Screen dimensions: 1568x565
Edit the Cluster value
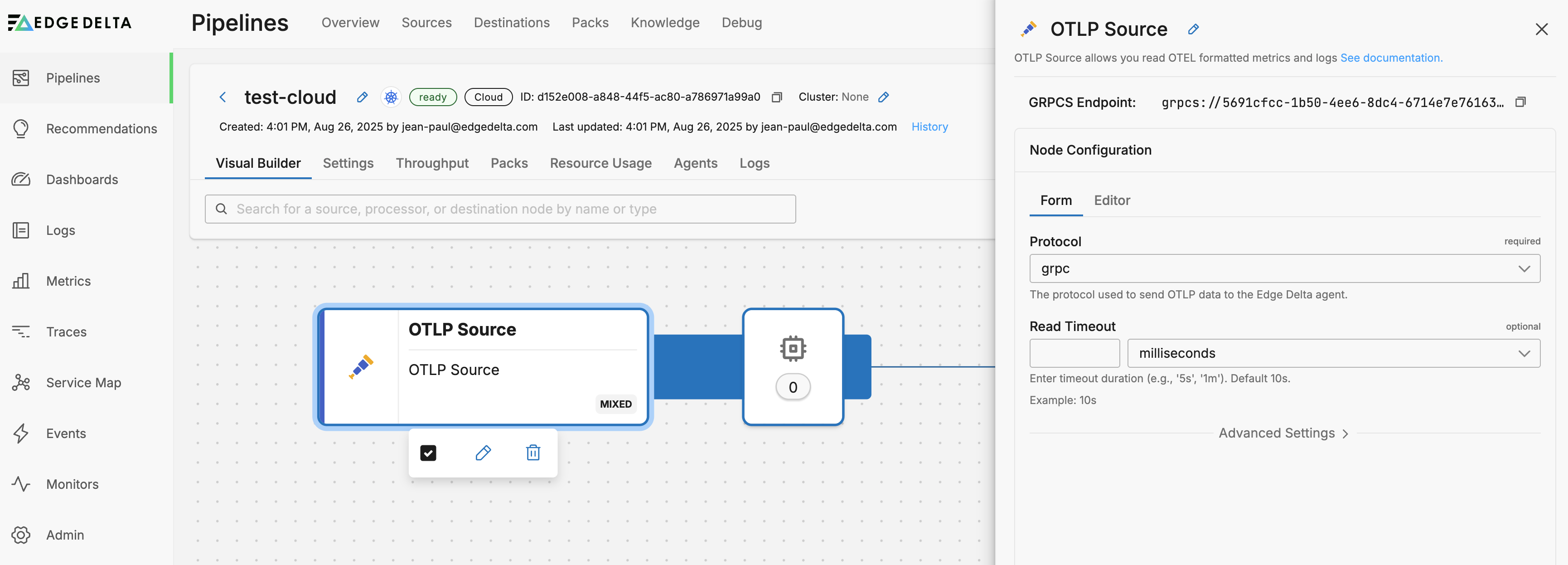[884, 97]
